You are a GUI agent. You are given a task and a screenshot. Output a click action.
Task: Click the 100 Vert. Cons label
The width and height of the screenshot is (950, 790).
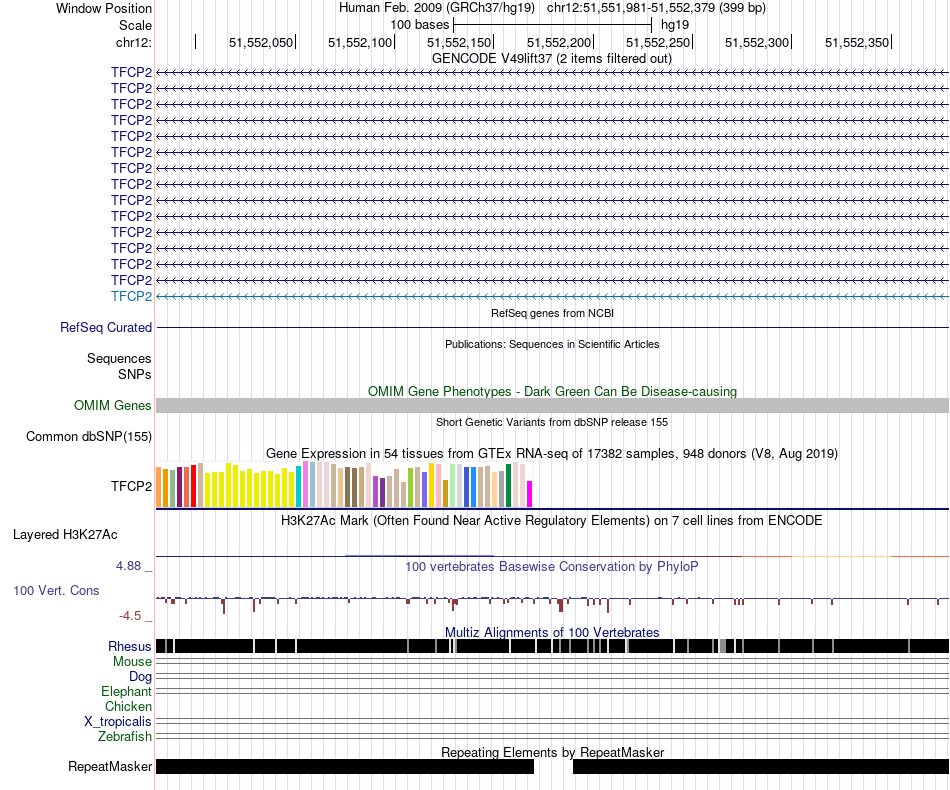point(56,591)
